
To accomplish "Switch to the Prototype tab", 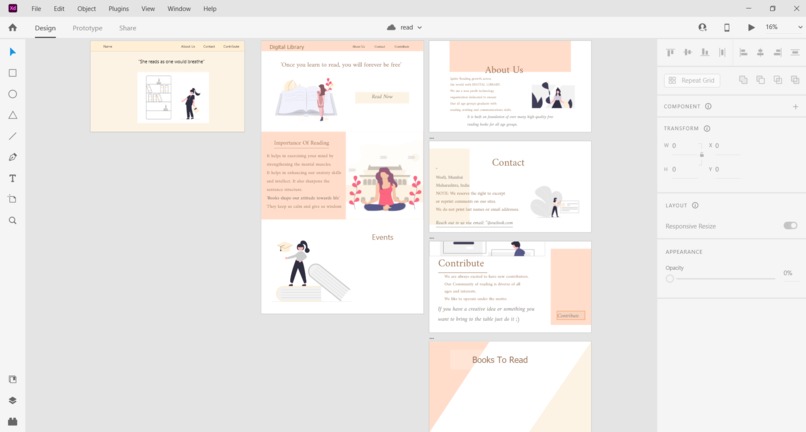I will [x=87, y=28].
